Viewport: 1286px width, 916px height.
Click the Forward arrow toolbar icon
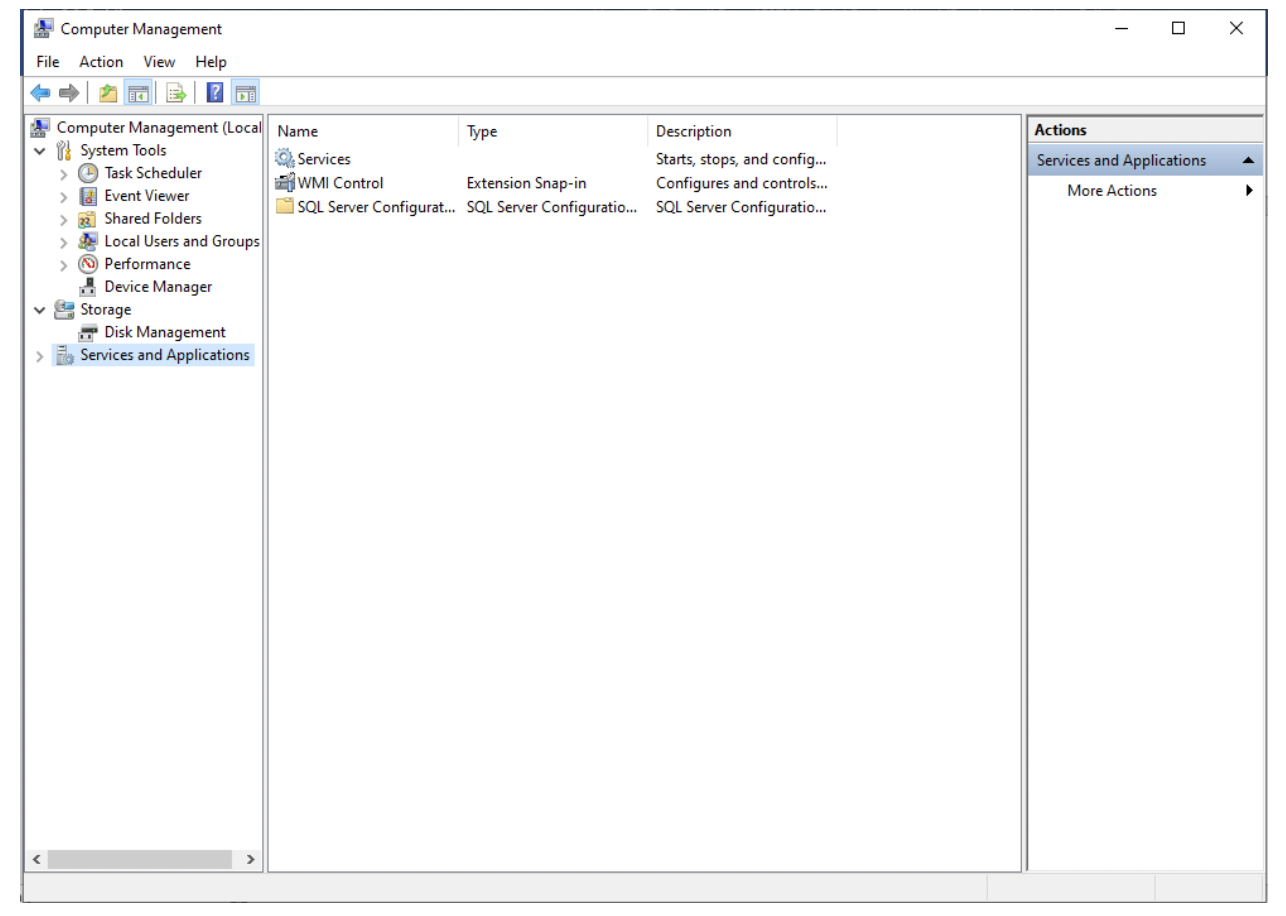(68, 93)
